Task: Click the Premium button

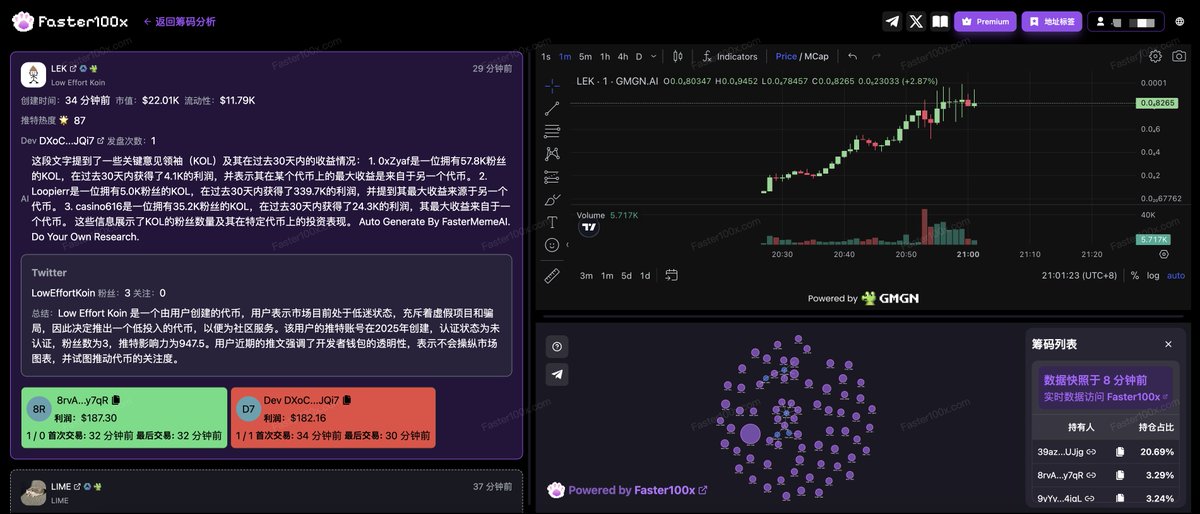Action: (x=985, y=21)
